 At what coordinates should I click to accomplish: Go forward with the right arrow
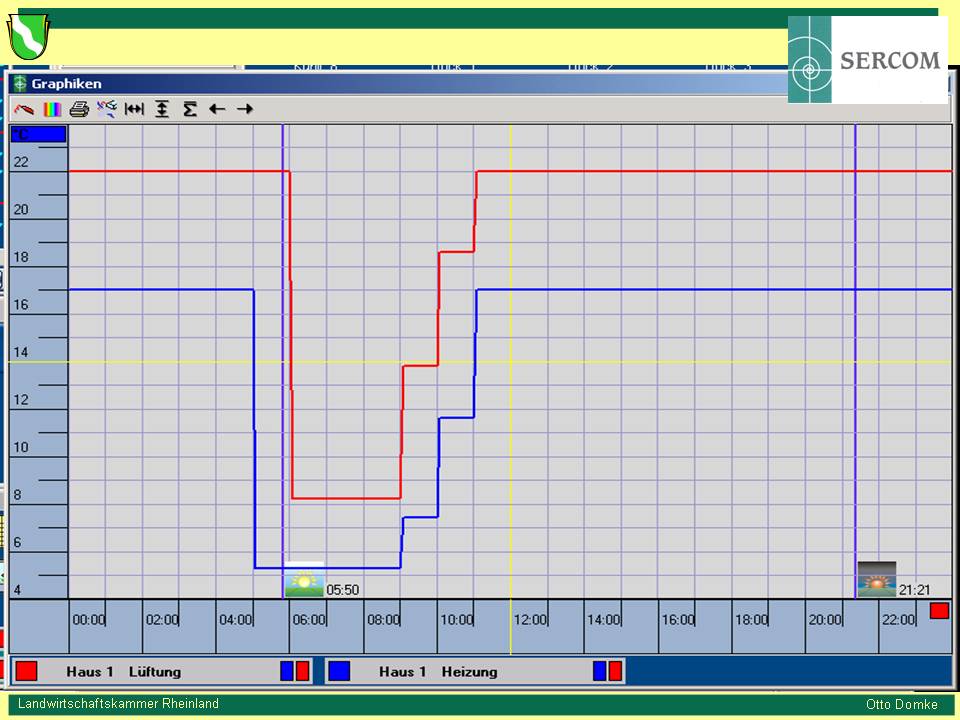[245, 109]
